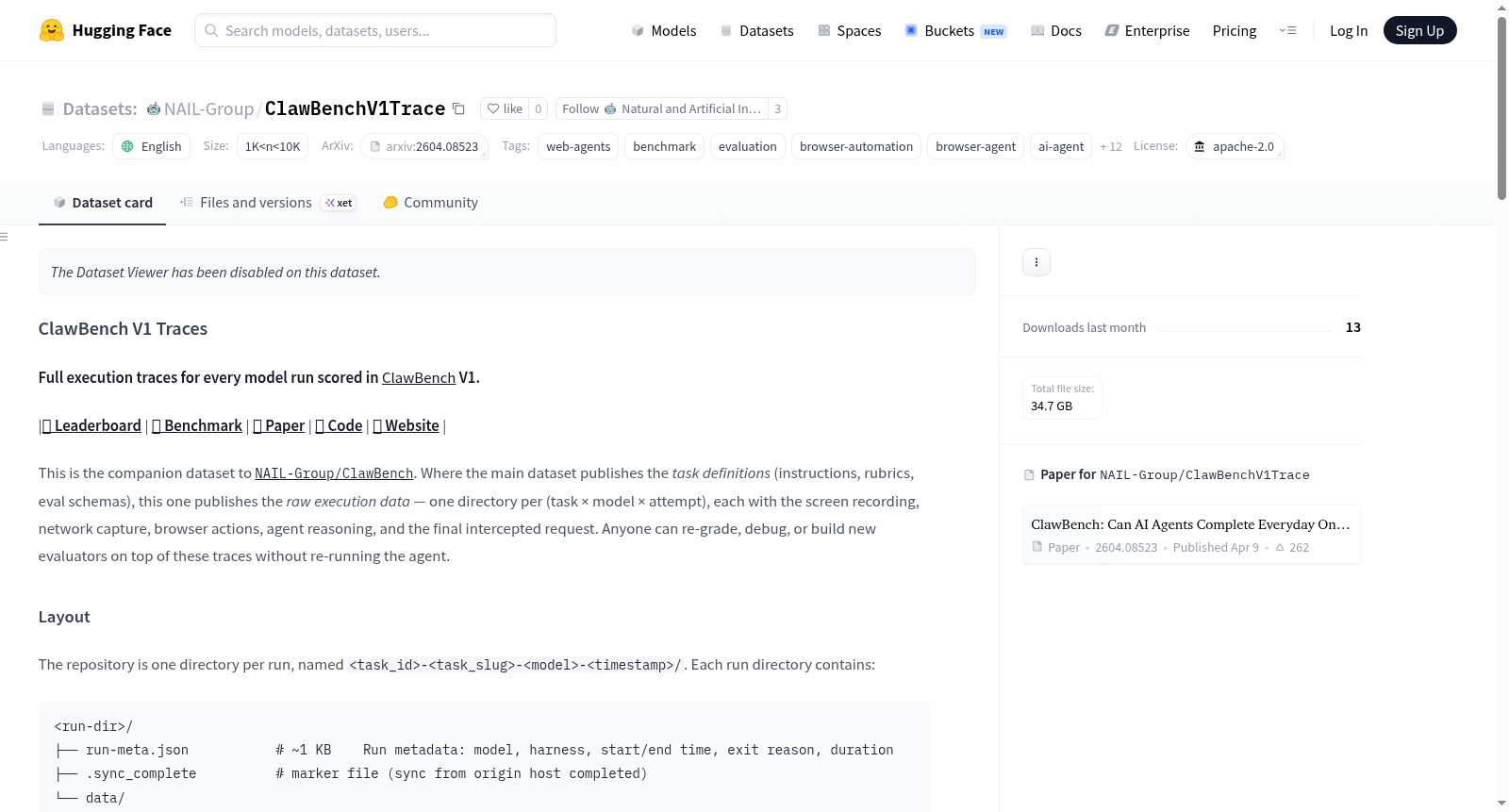Switch to Files and versions tab

point(268,203)
